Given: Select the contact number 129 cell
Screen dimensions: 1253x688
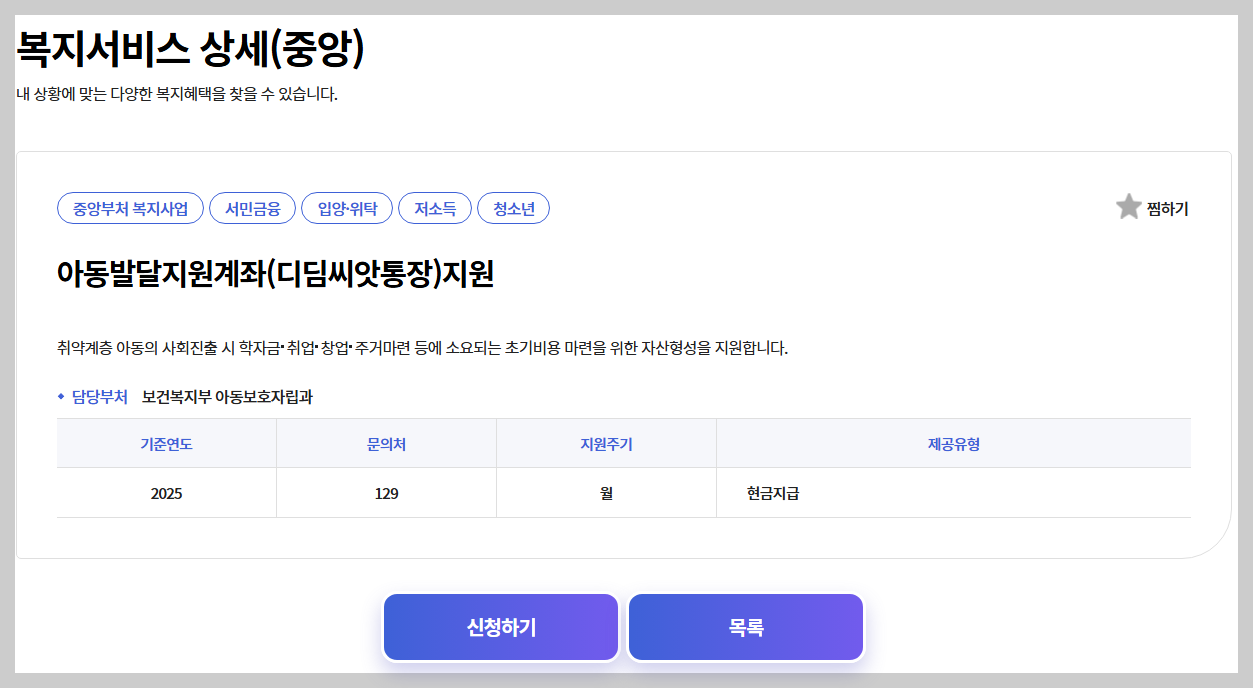Looking at the screenshot, I should [x=386, y=492].
